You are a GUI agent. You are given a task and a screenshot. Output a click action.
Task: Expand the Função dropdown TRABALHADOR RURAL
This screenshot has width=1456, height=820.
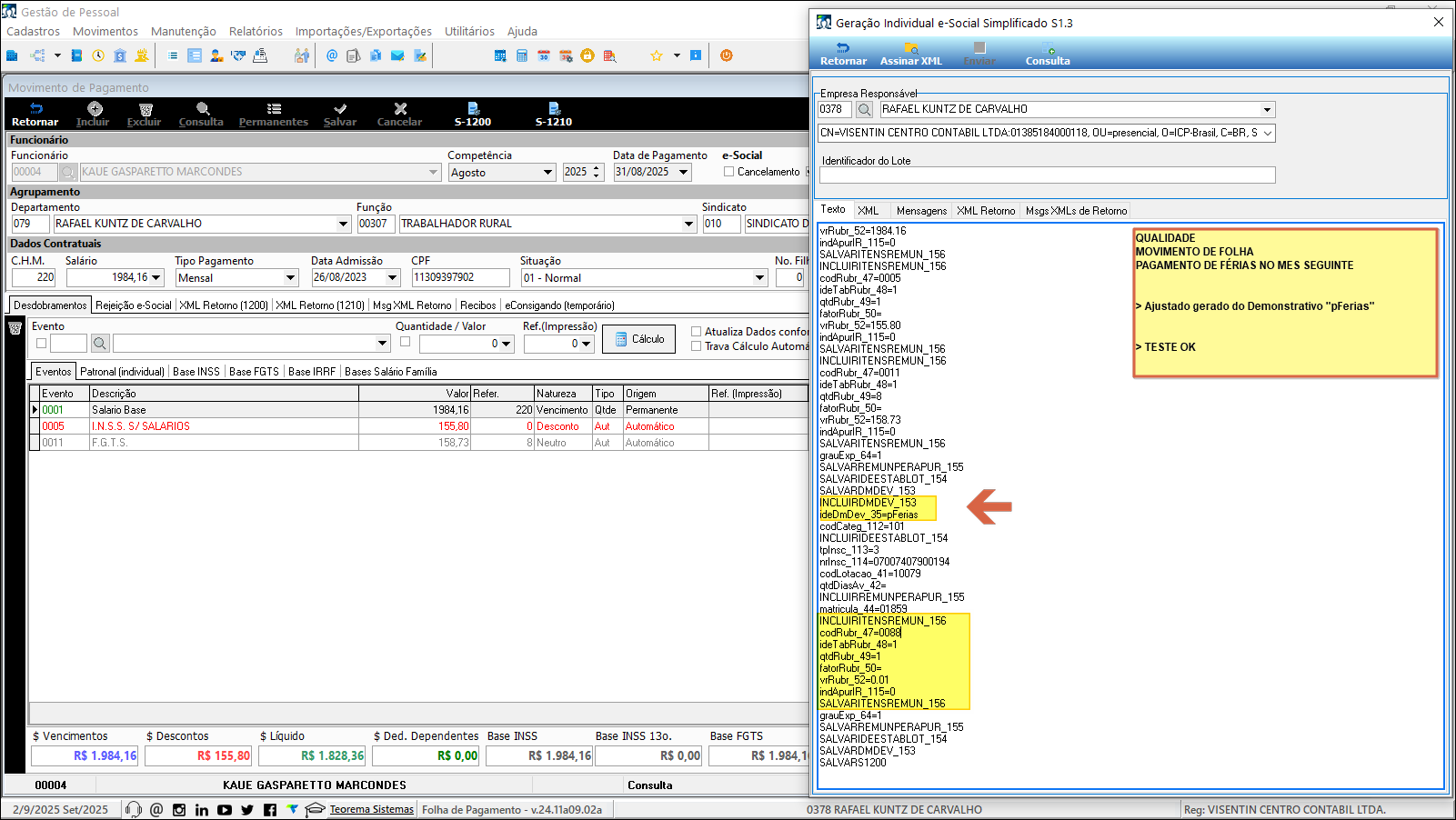pos(688,224)
